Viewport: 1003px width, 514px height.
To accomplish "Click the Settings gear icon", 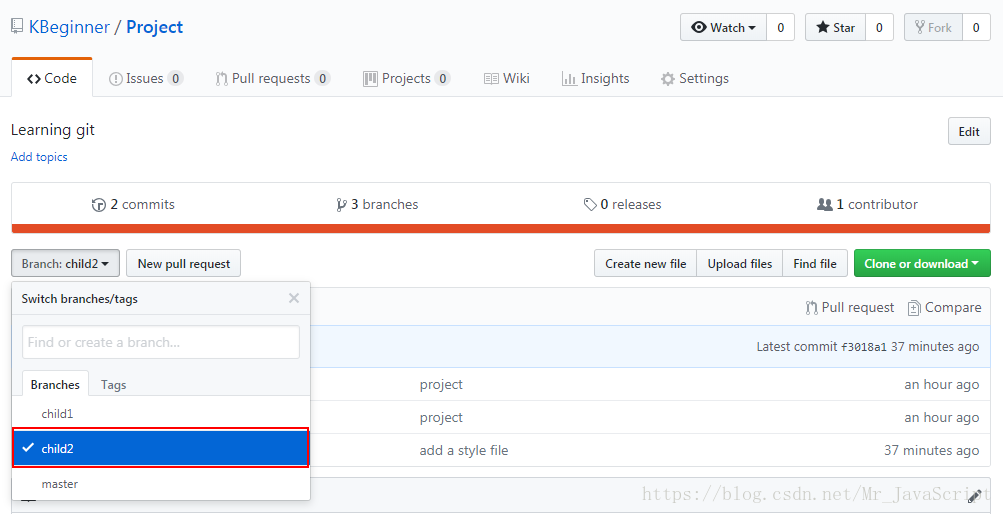I will [x=668, y=79].
